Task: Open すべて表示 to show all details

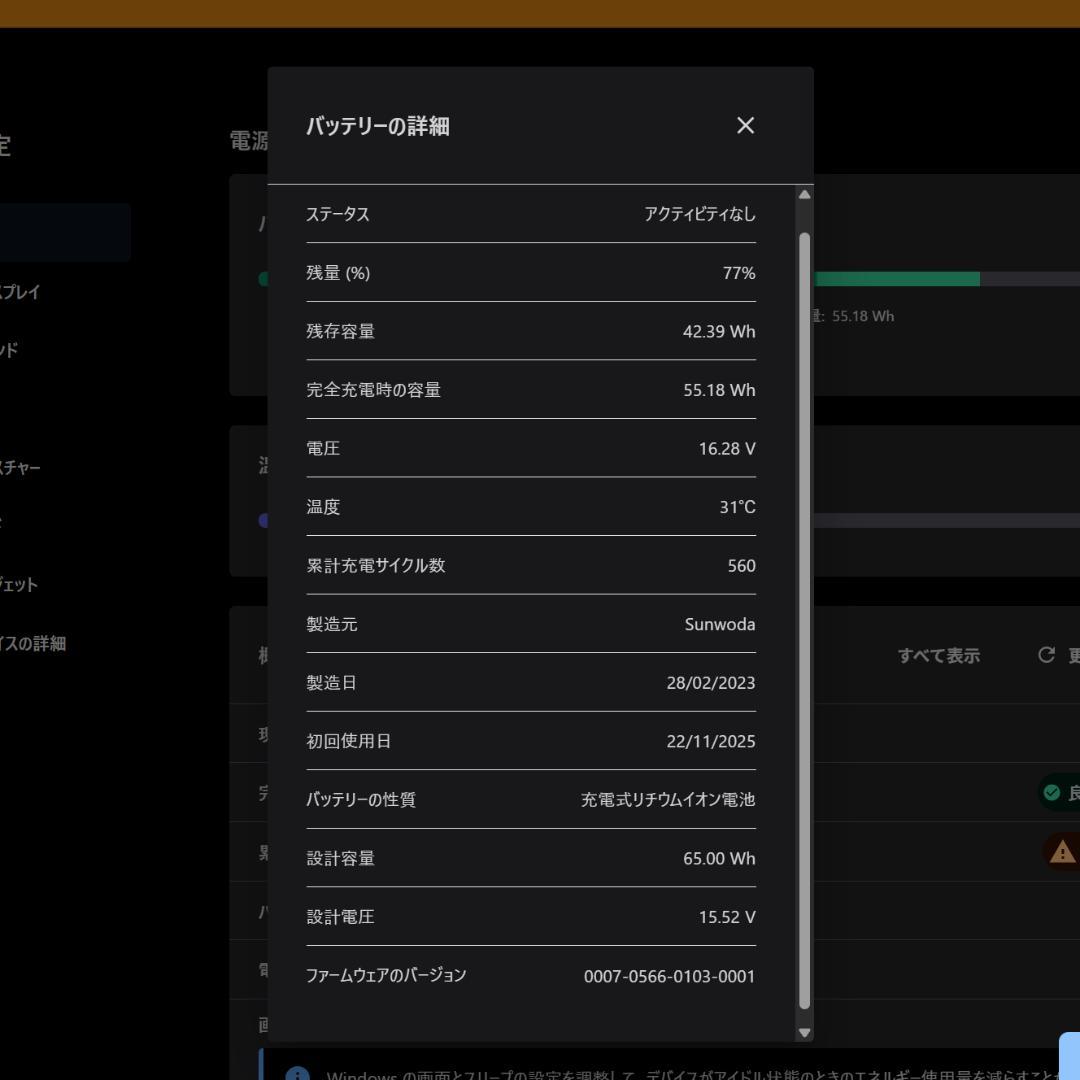Action: pos(938,655)
